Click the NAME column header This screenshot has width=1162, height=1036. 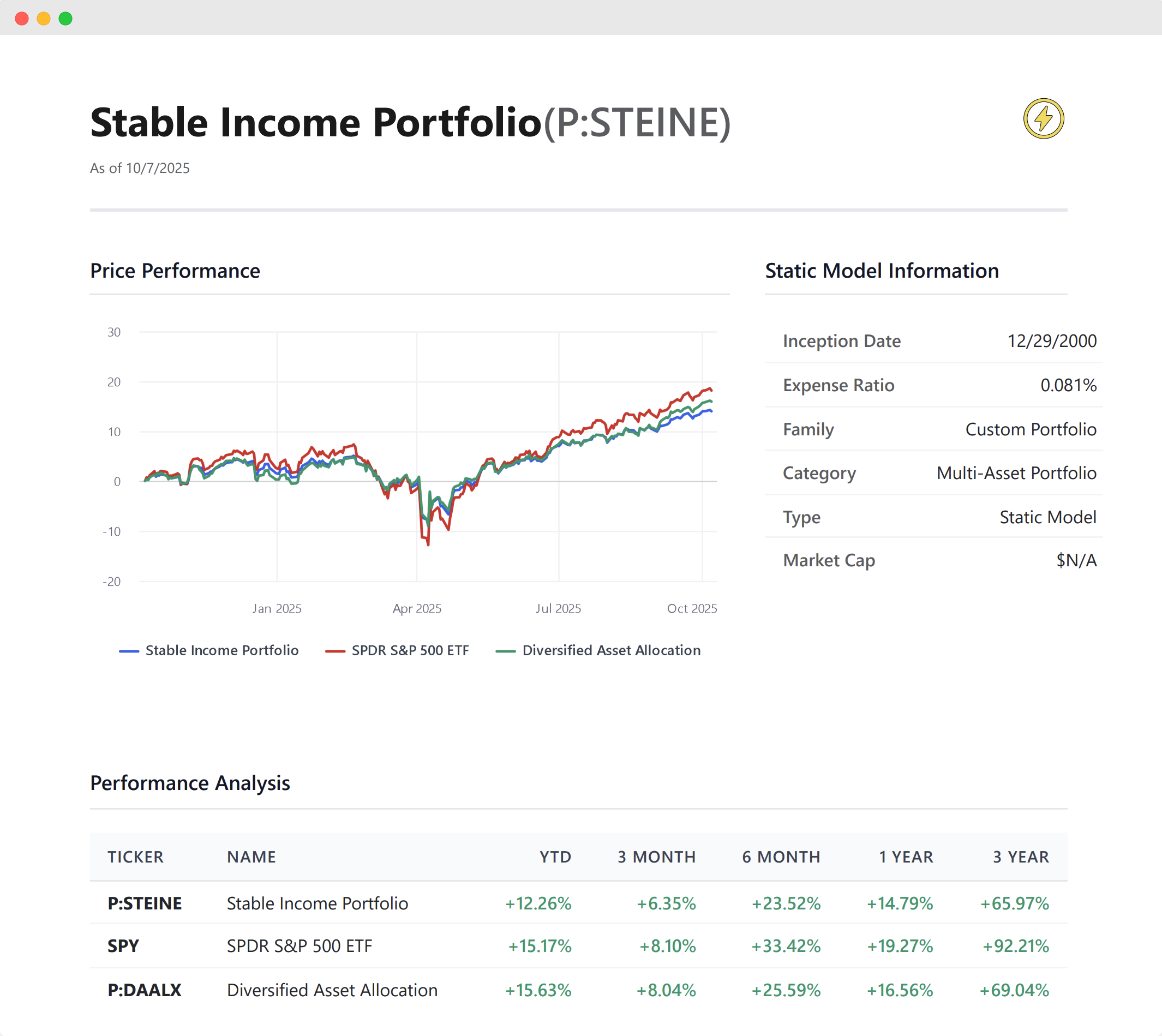tap(251, 857)
